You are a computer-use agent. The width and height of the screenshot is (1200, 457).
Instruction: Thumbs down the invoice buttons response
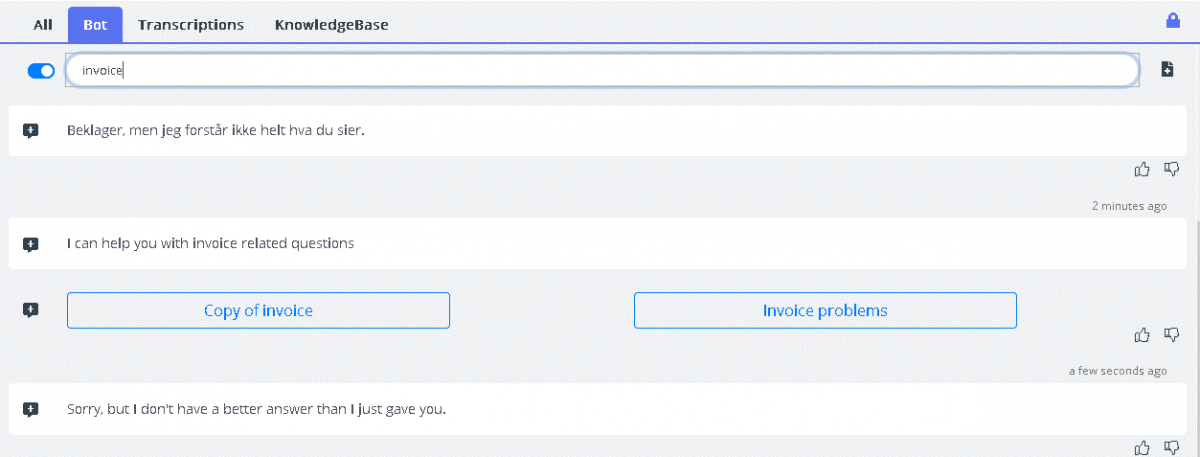point(1172,334)
